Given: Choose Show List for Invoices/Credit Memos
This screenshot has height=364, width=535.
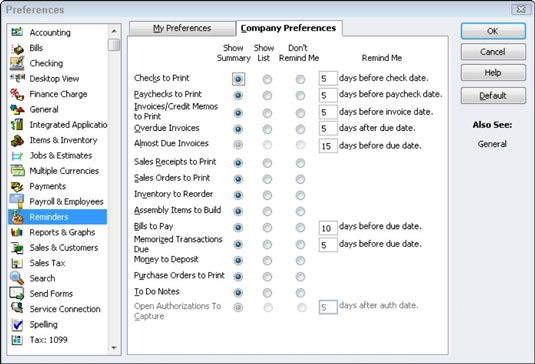Looking at the screenshot, I should (x=267, y=113).
